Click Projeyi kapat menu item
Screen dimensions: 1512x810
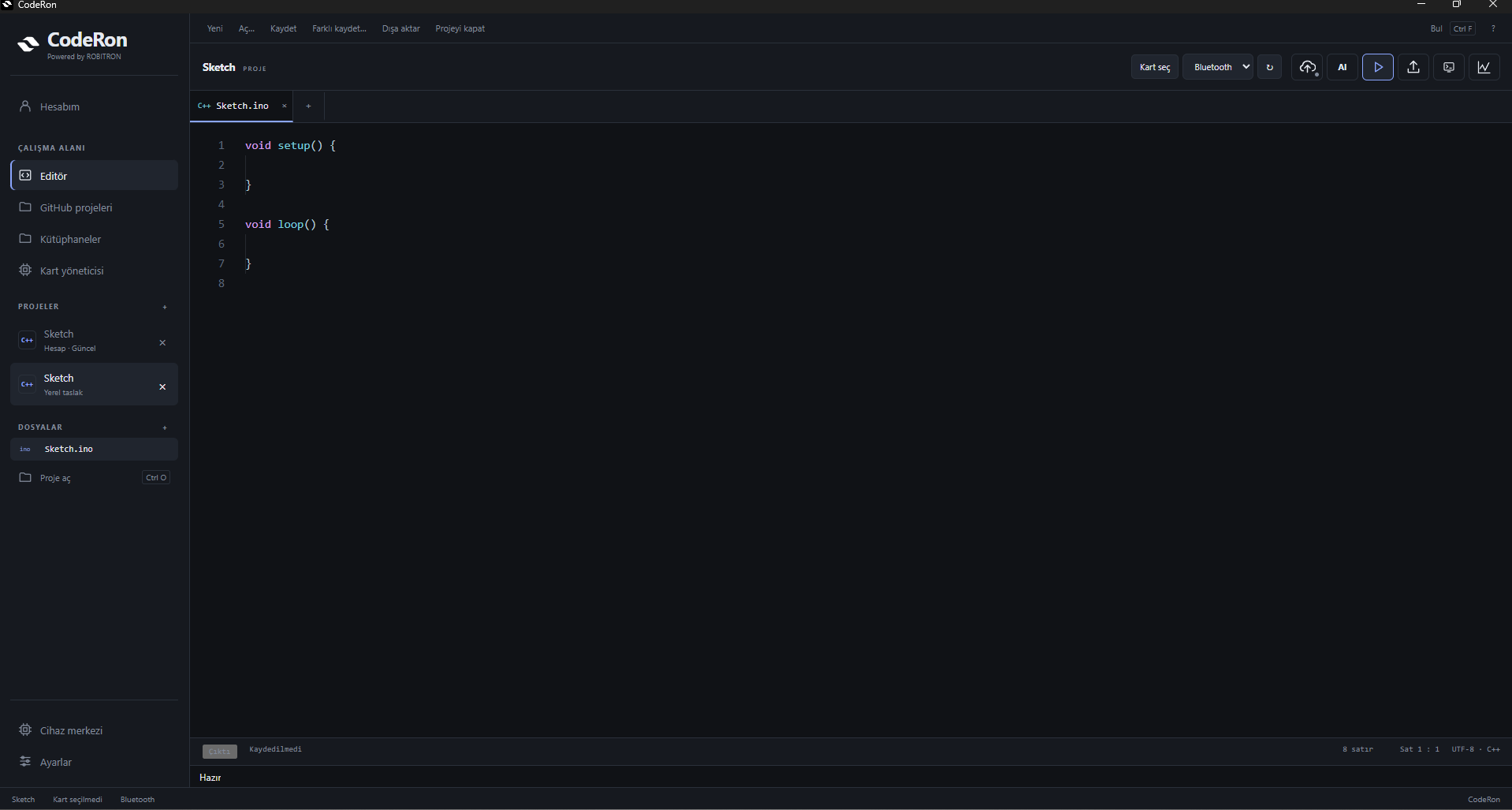tap(460, 28)
